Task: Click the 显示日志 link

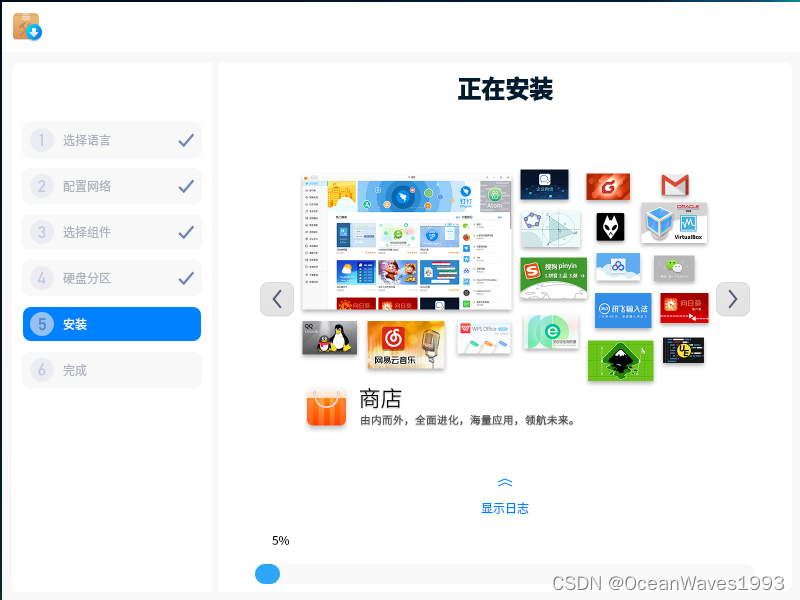Action: [x=505, y=508]
